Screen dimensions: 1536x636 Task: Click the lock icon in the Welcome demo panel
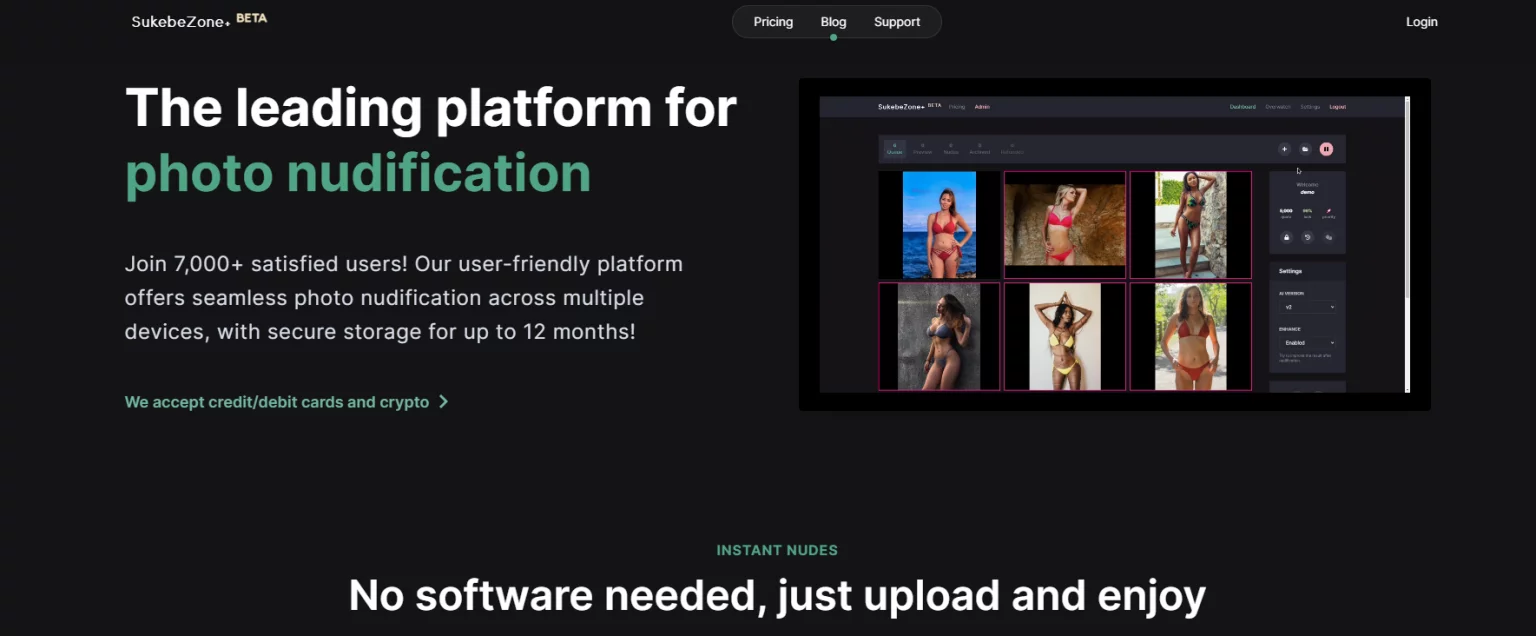(x=1286, y=237)
